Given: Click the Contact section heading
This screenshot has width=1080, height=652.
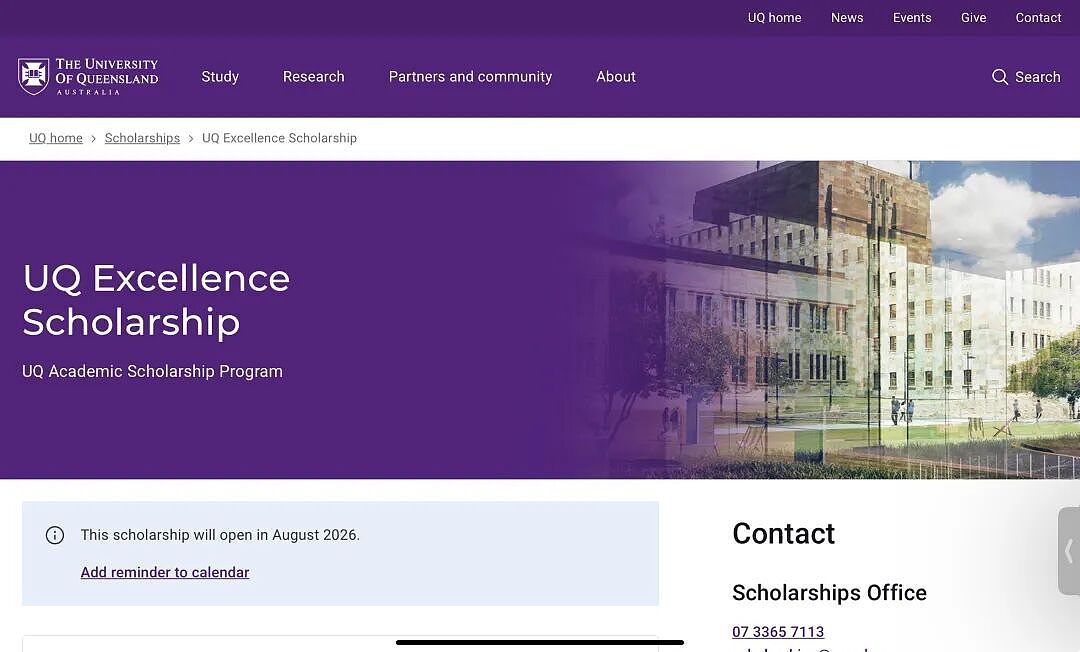Looking at the screenshot, I should tap(783, 534).
